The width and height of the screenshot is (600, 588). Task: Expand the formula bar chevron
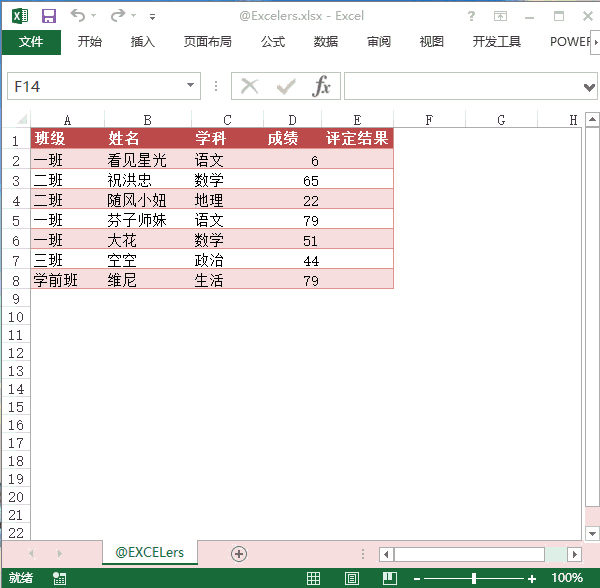click(x=589, y=87)
